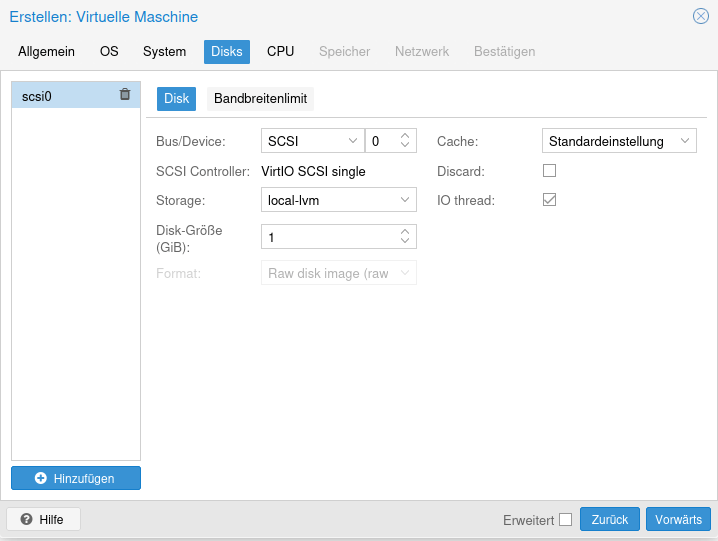The width and height of the screenshot is (718, 541).
Task: Open Hilfe help documentation
Action: (43, 519)
